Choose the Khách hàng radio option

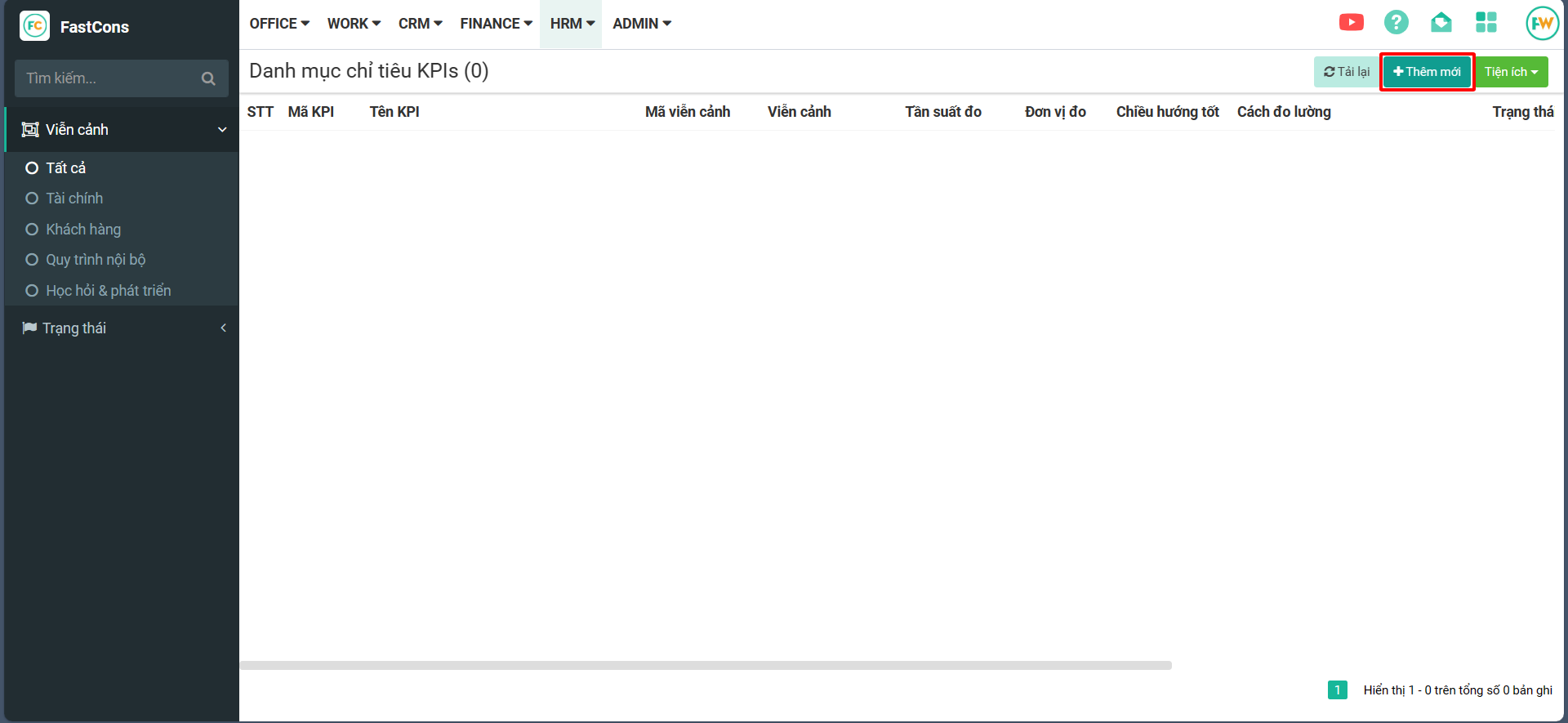pos(33,230)
